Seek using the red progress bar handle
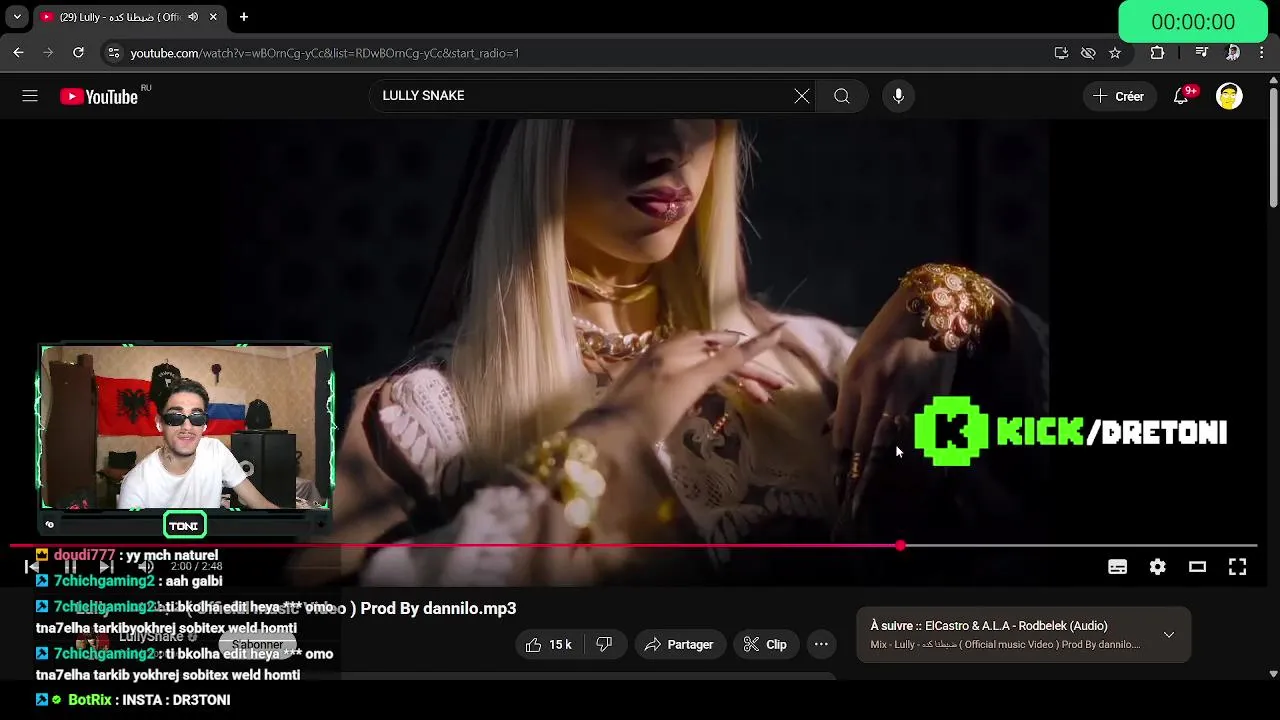The width and height of the screenshot is (1280, 720). 900,546
